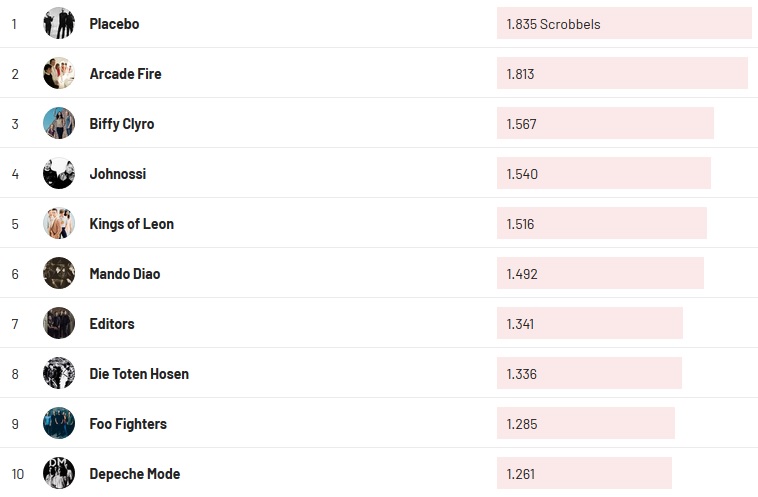Screen dimensions: 758x497
Task: Open the 1.341 scrobble bar for Editors
Action: click(x=589, y=323)
